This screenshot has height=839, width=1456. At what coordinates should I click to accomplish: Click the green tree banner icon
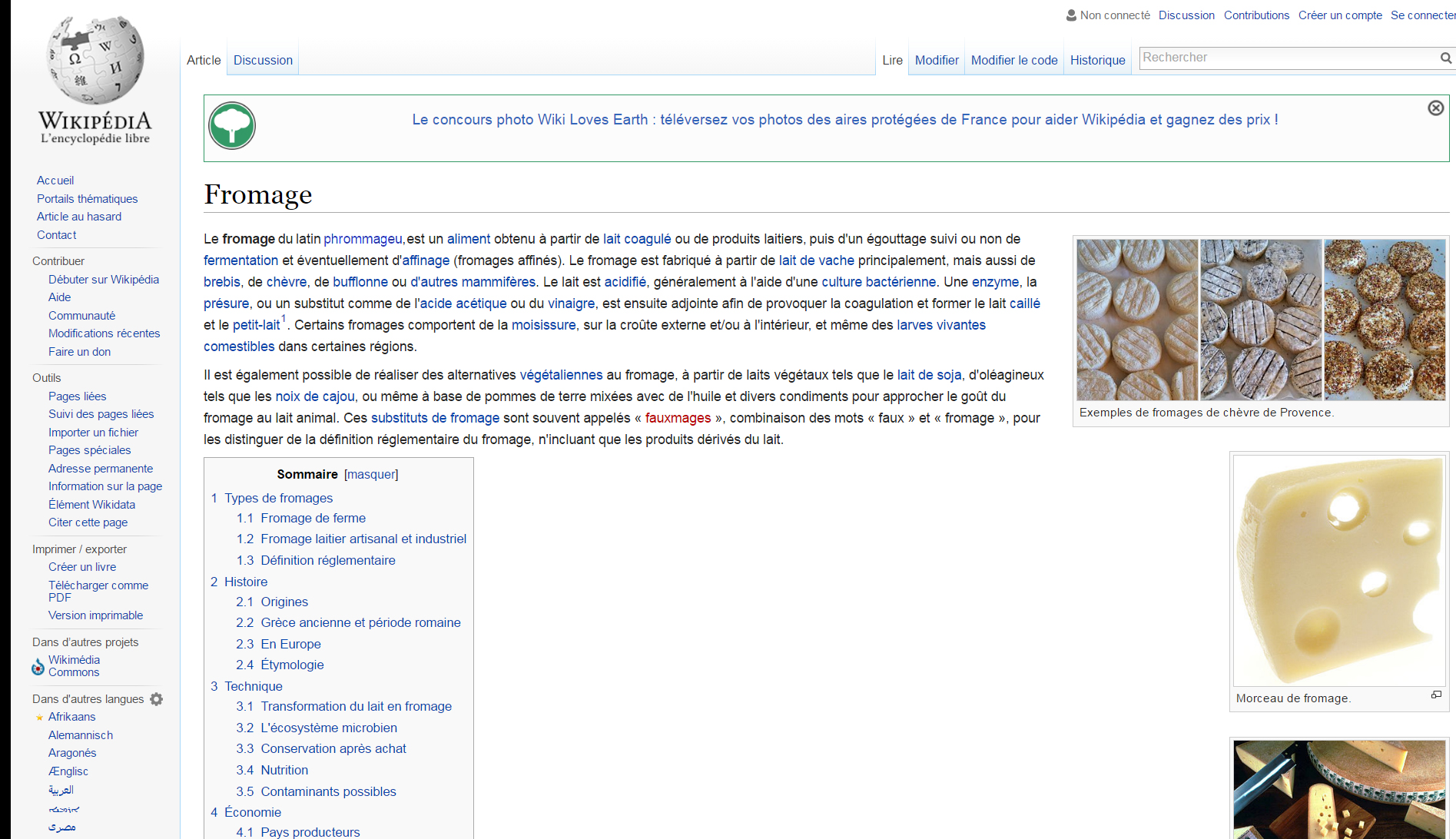coord(232,126)
